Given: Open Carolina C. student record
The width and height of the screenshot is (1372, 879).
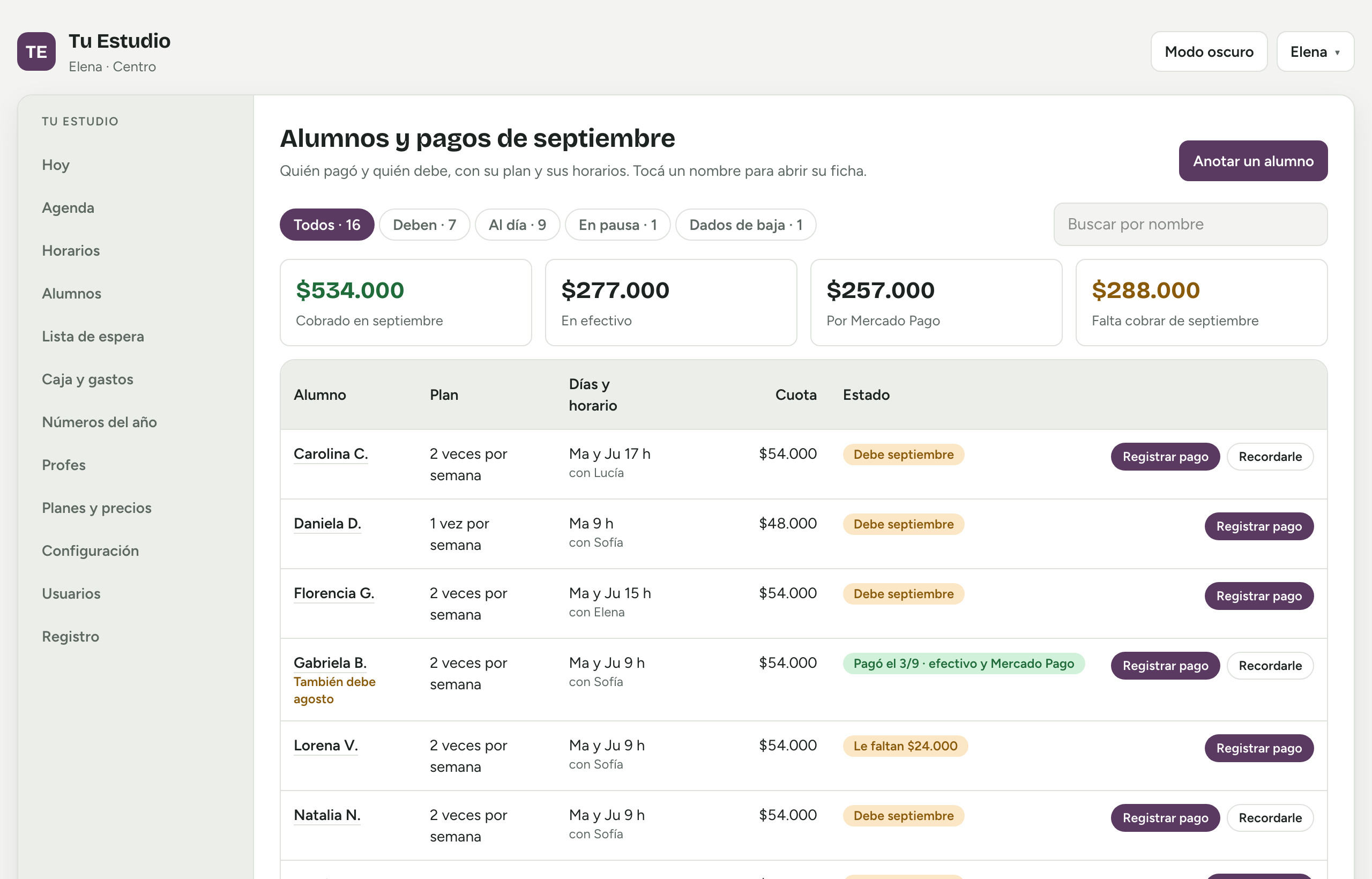Looking at the screenshot, I should point(331,454).
